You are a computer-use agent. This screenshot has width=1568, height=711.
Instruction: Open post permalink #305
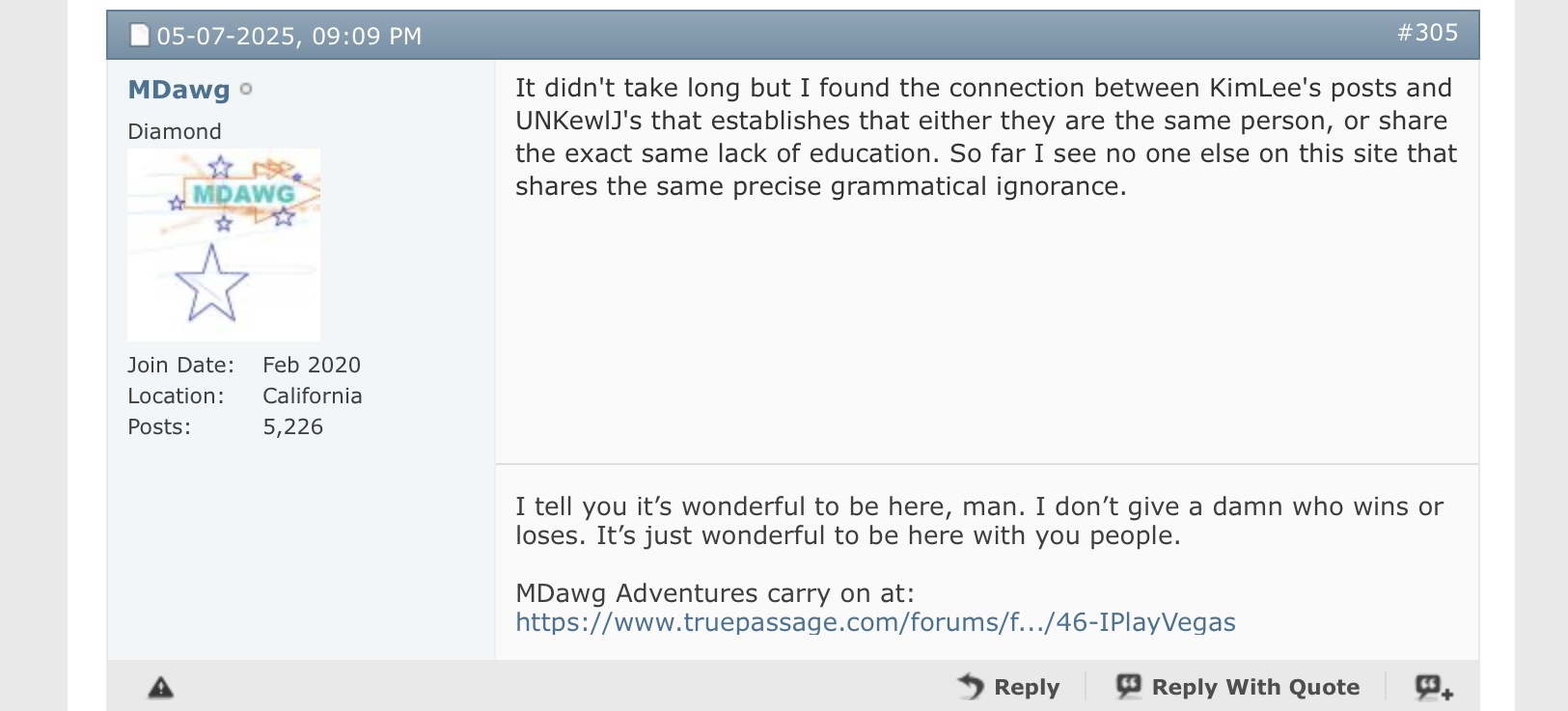click(x=1427, y=33)
